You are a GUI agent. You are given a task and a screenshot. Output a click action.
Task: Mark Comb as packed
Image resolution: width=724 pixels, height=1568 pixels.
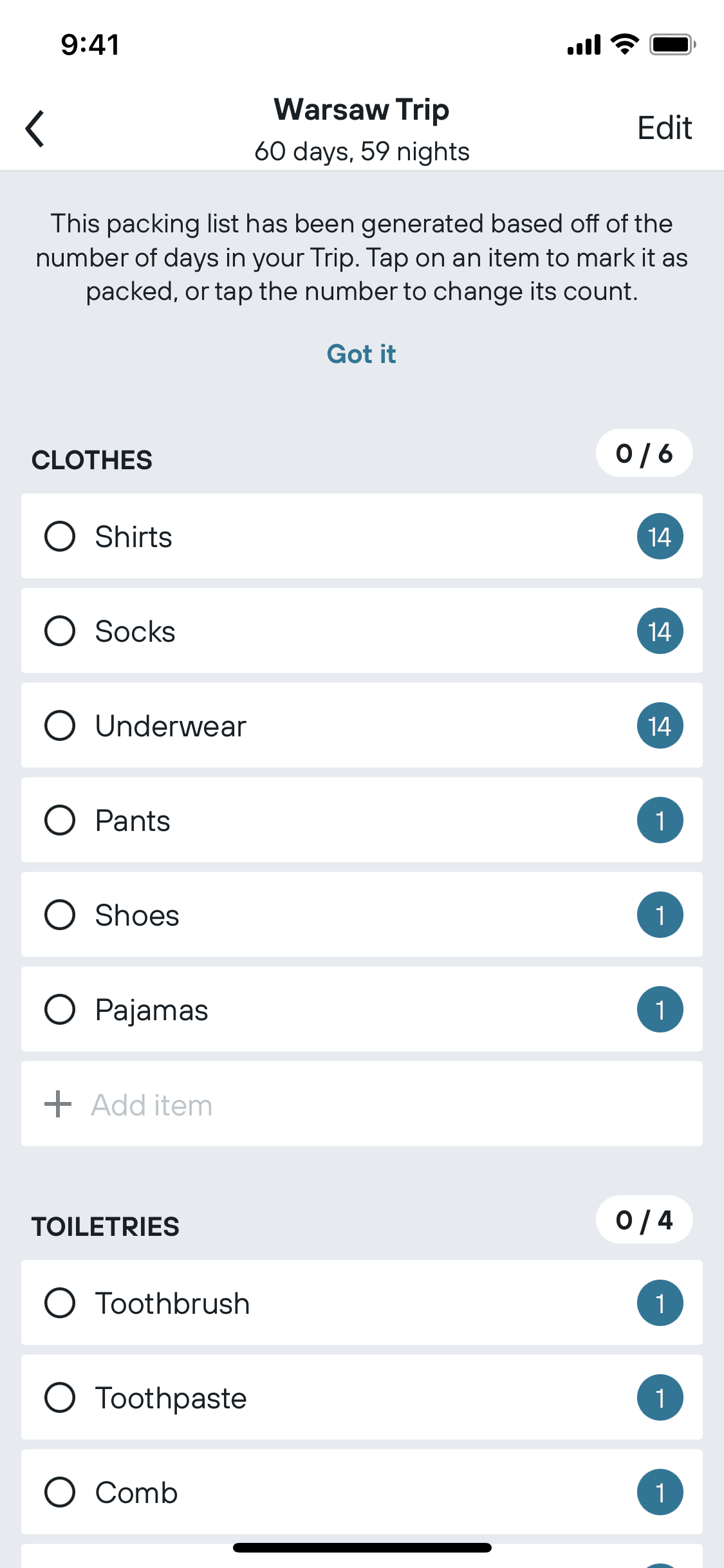click(x=60, y=1492)
